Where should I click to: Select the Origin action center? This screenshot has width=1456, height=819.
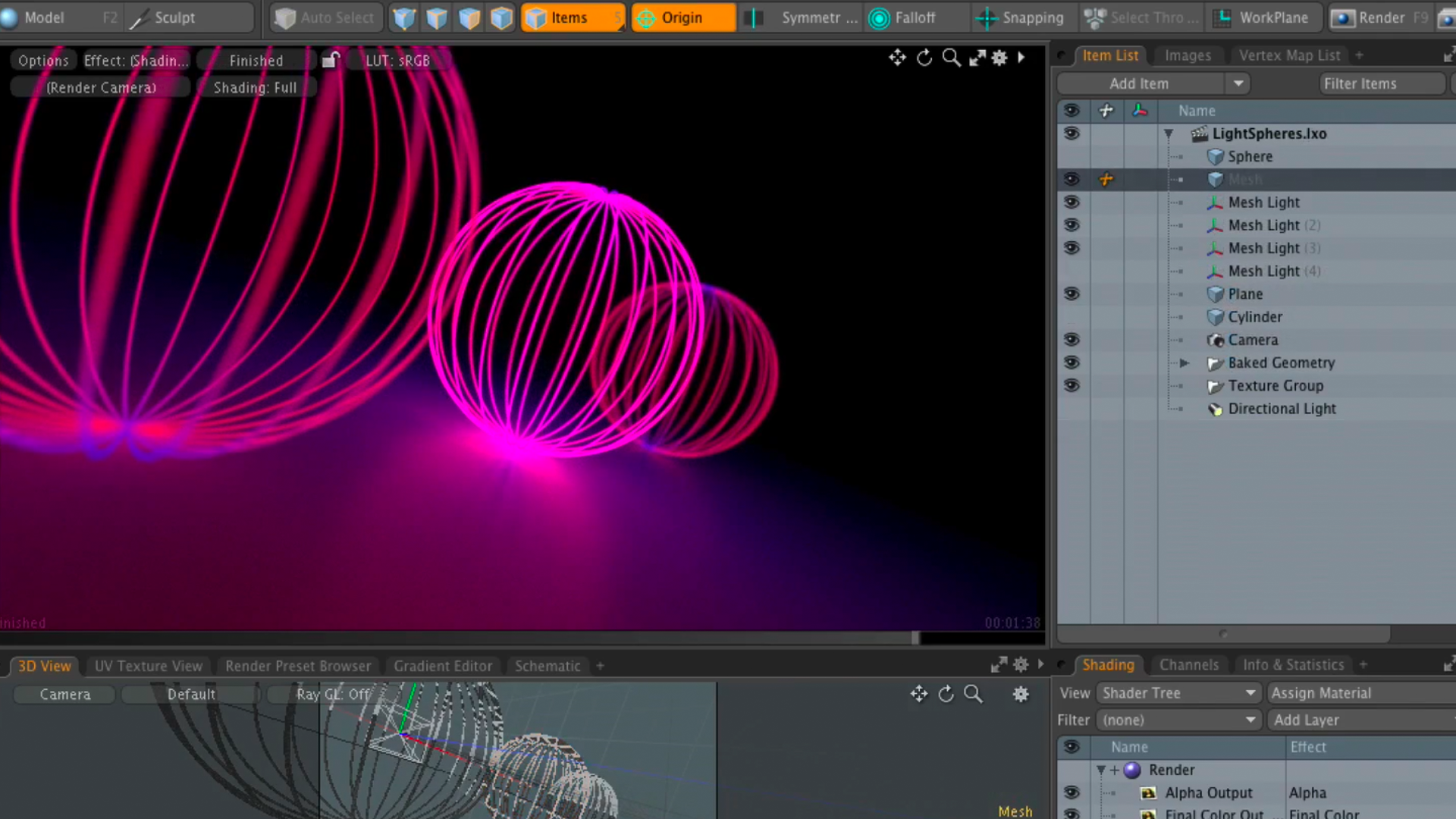(681, 17)
